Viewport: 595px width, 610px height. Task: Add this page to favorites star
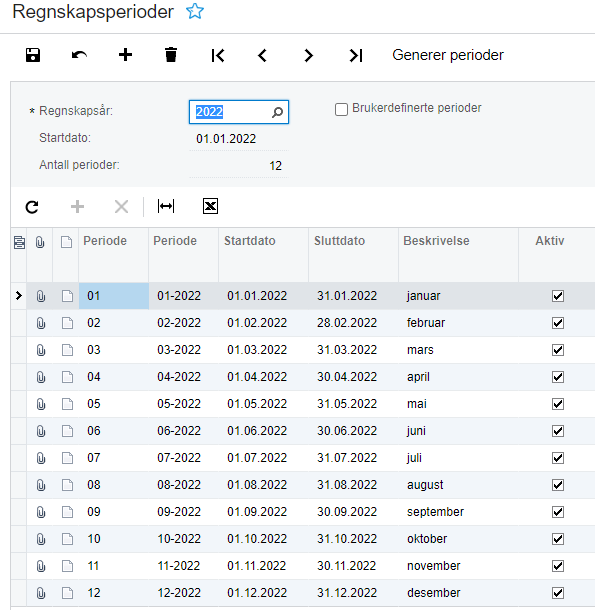(x=195, y=11)
